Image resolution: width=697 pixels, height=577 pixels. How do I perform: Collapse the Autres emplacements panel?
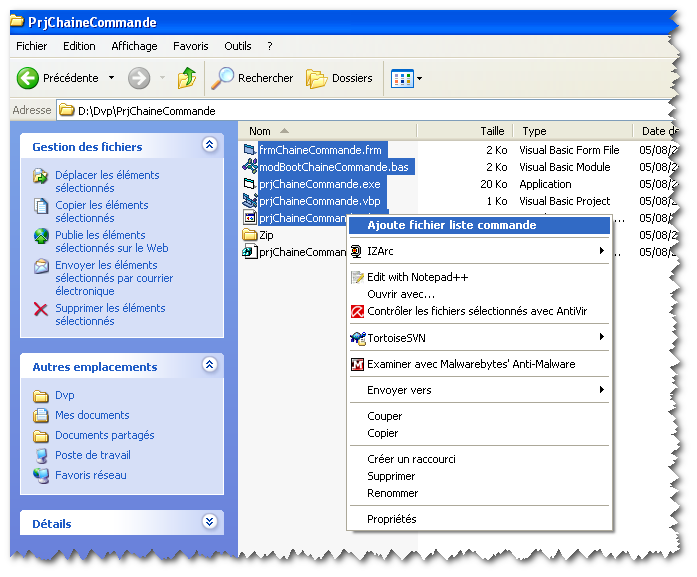pos(209,366)
